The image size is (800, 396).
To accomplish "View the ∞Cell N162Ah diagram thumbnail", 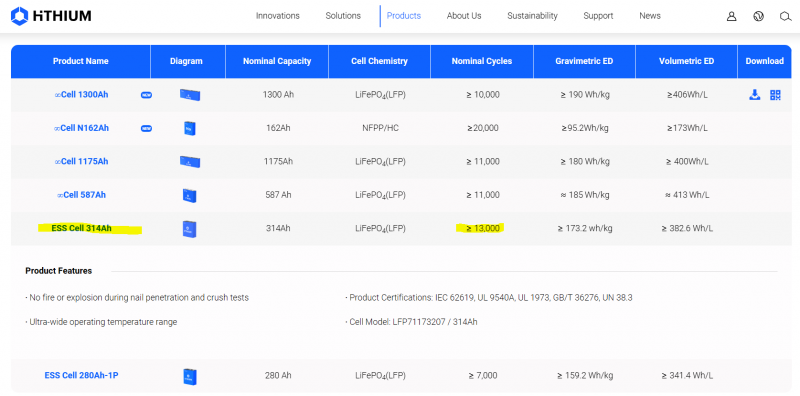I will coord(190,128).
